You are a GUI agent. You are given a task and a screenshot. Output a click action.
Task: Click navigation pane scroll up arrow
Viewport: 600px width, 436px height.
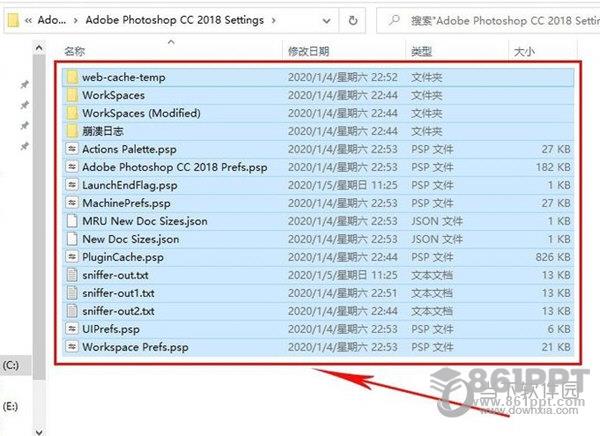coord(39,48)
